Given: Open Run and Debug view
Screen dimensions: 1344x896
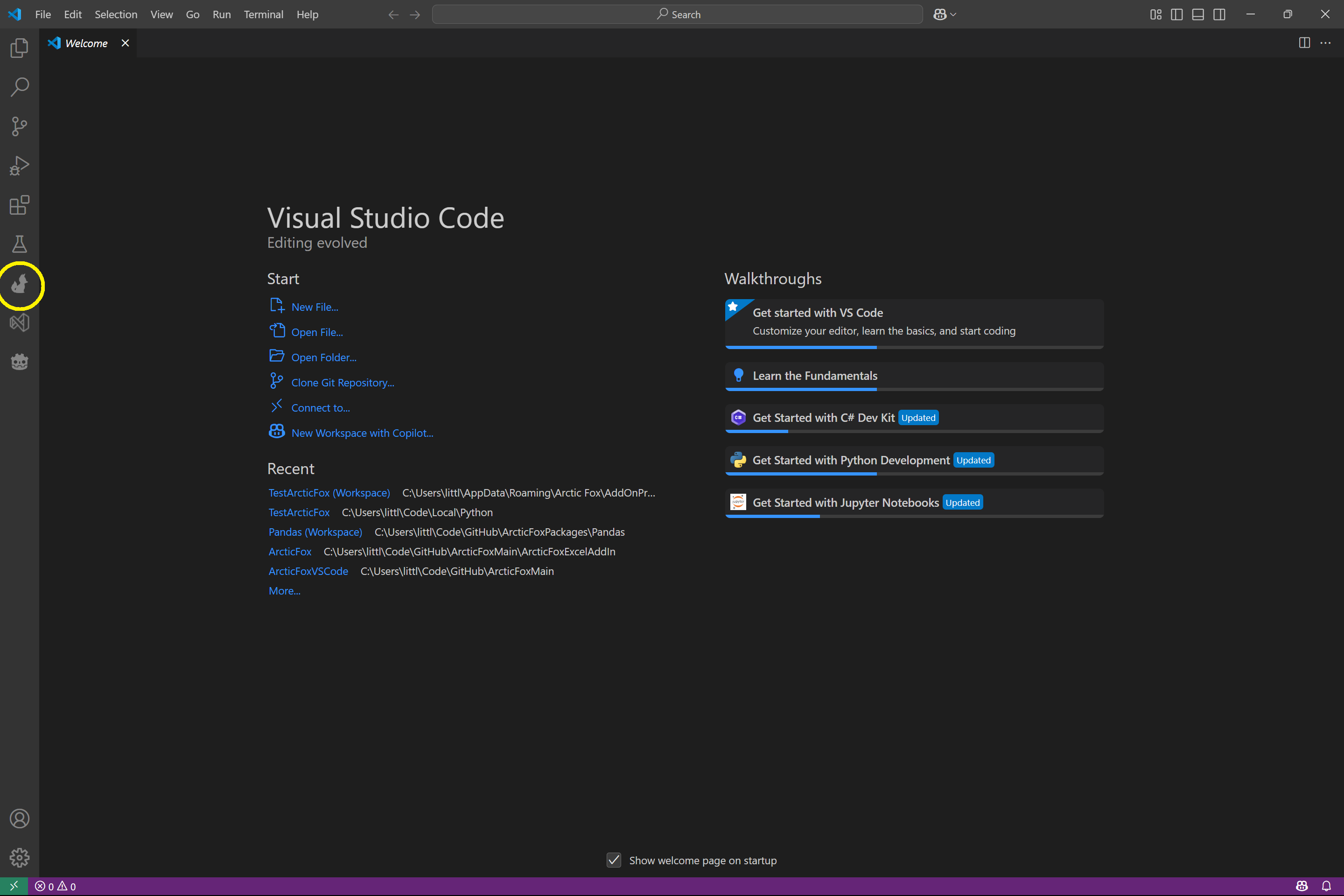Looking at the screenshot, I should click(x=20, y=166).
